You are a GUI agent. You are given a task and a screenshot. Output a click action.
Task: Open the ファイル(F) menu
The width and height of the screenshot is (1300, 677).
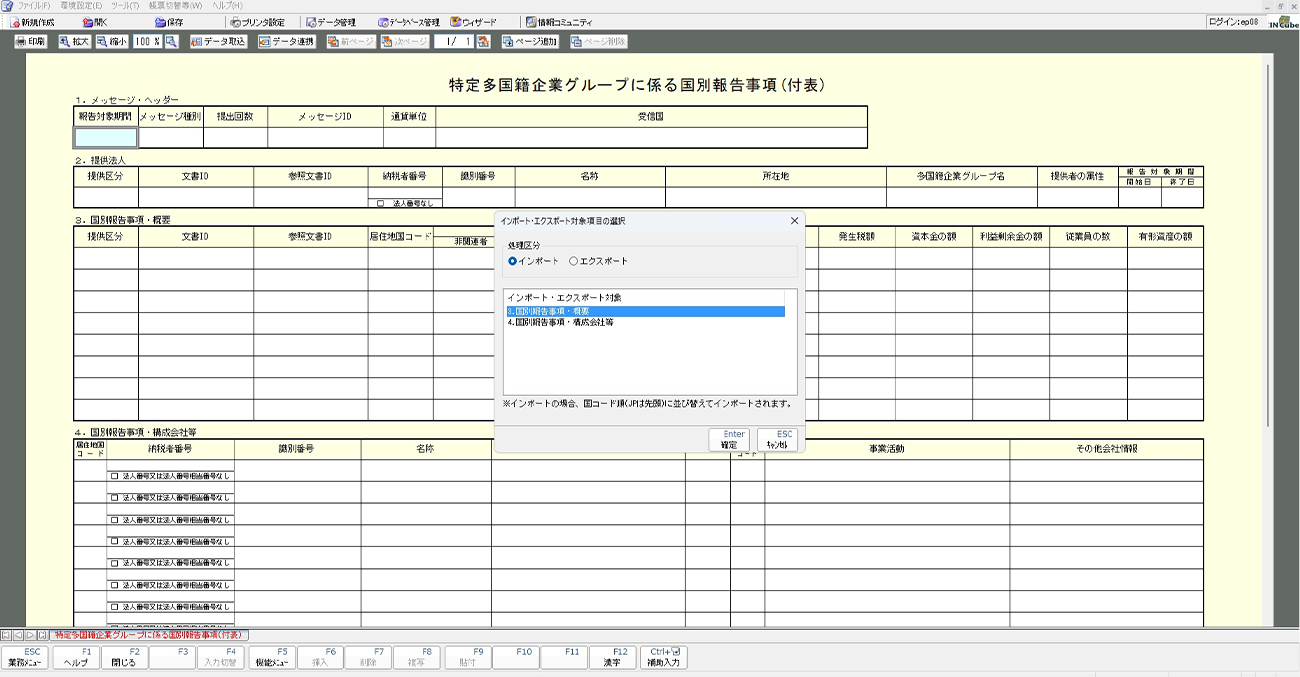pyautogui.click(x=31, y=6)
